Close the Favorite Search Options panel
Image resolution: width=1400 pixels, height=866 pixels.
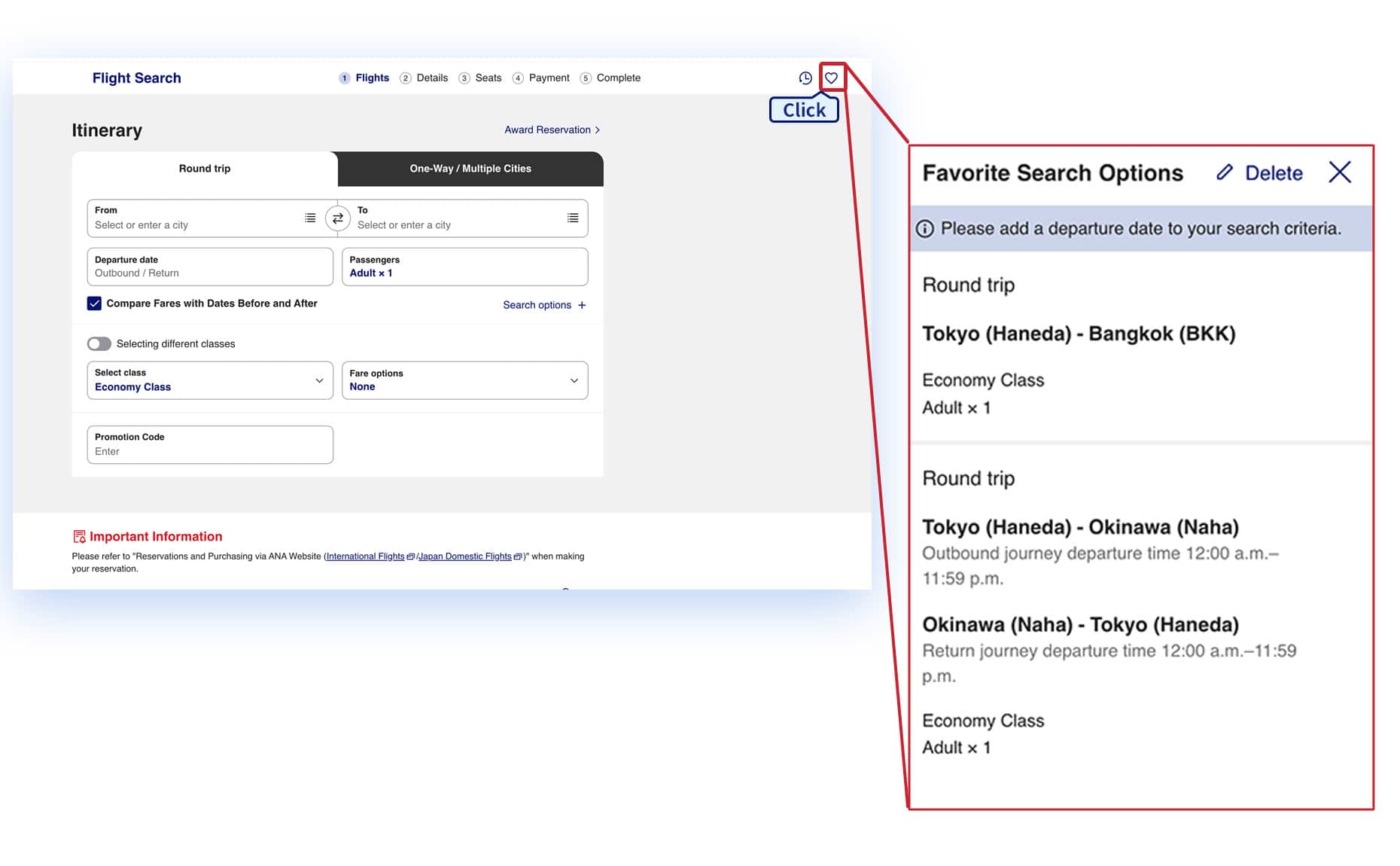tap(1339, 172)
